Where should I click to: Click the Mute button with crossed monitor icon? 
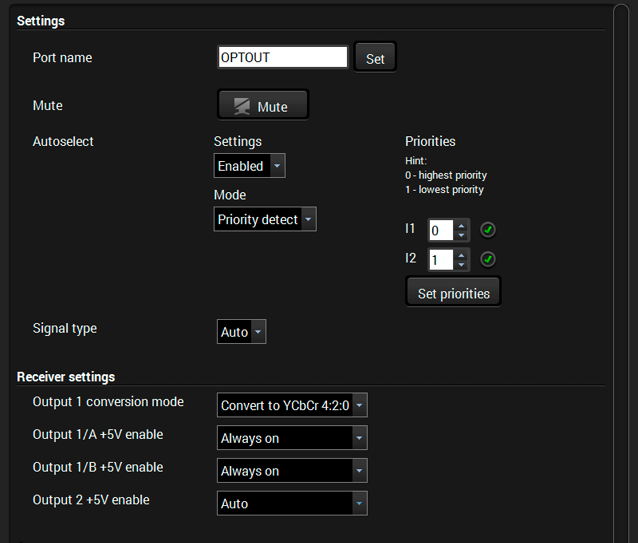(x=263, y=105)
